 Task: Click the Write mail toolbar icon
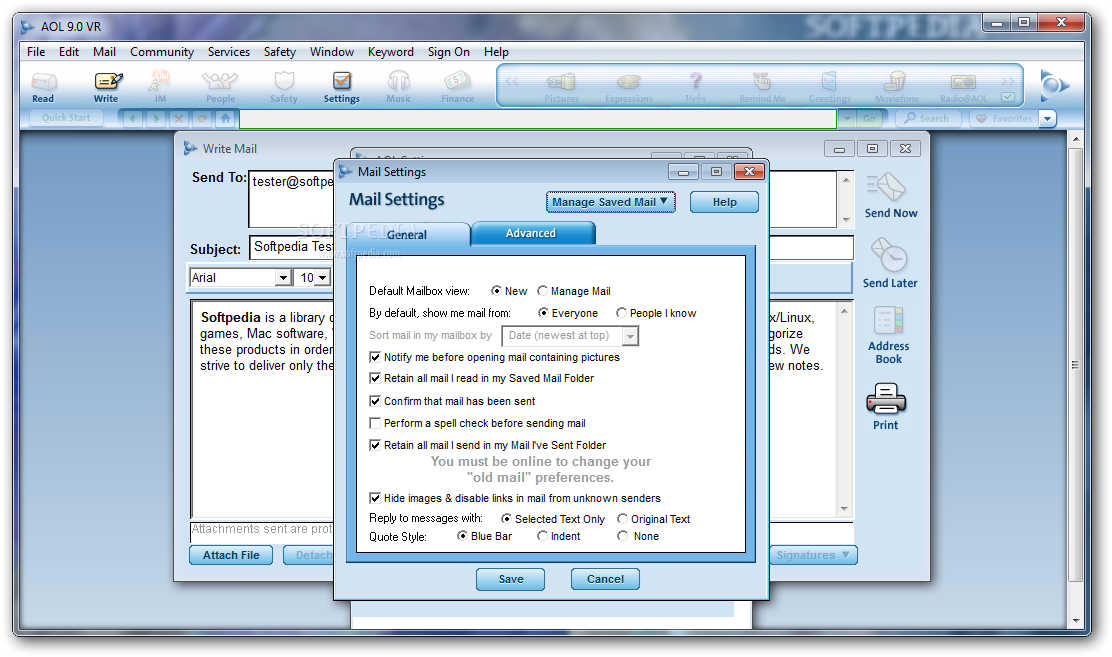tap(107, 87)
